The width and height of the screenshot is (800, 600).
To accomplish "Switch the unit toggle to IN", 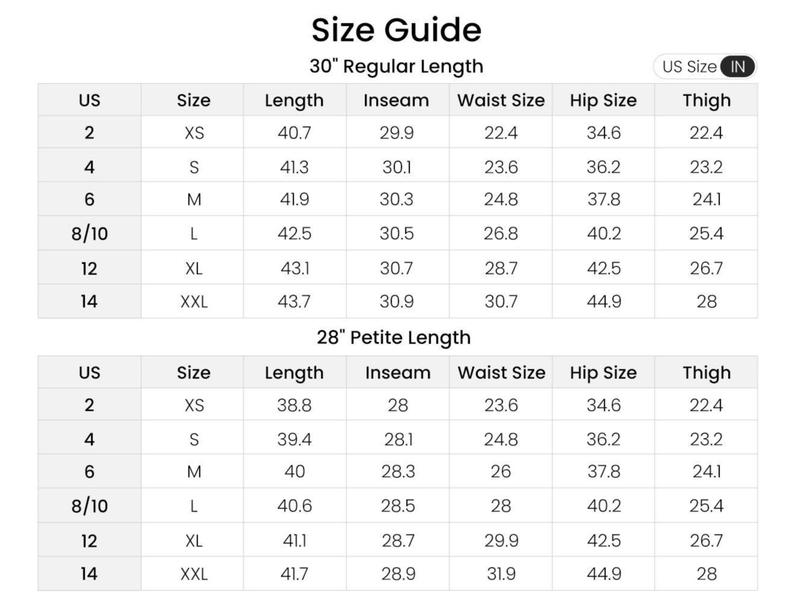I will point(738,67).
